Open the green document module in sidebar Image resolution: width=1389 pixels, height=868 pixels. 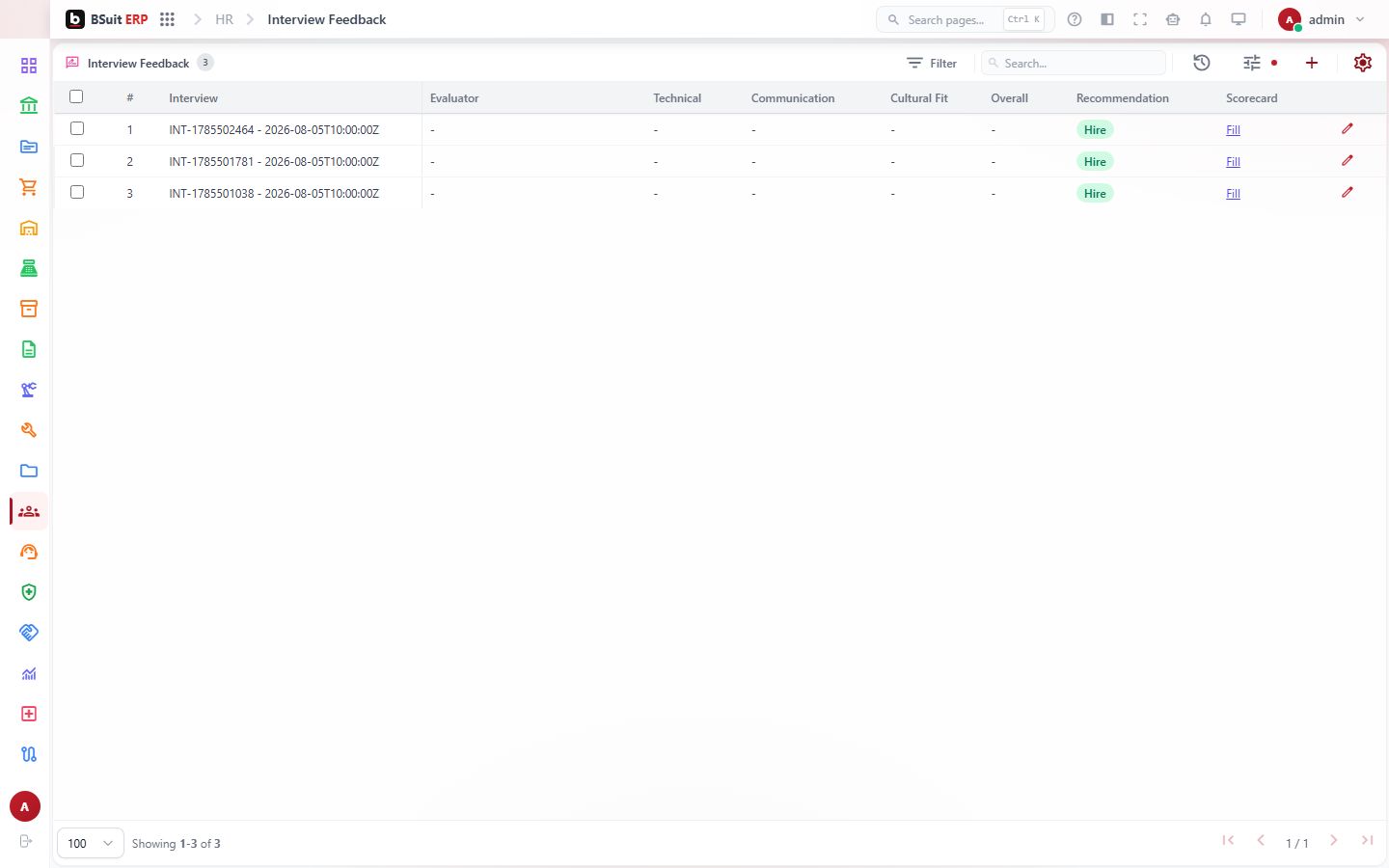coord(29,349)
